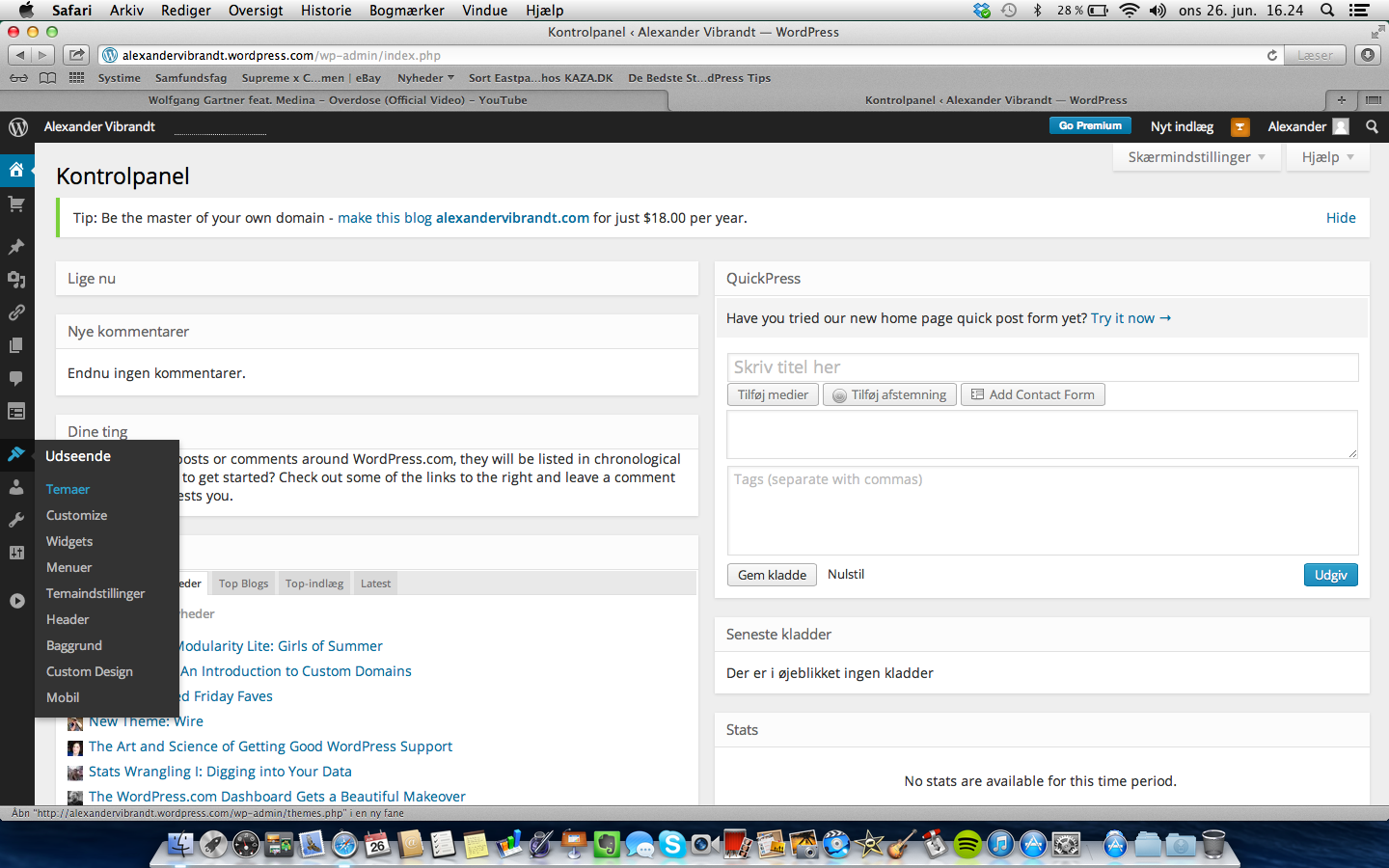Viewport: 1389px width, 868px height.
Task: Click the blue Udgiv button
Action: pos(1330,575)
